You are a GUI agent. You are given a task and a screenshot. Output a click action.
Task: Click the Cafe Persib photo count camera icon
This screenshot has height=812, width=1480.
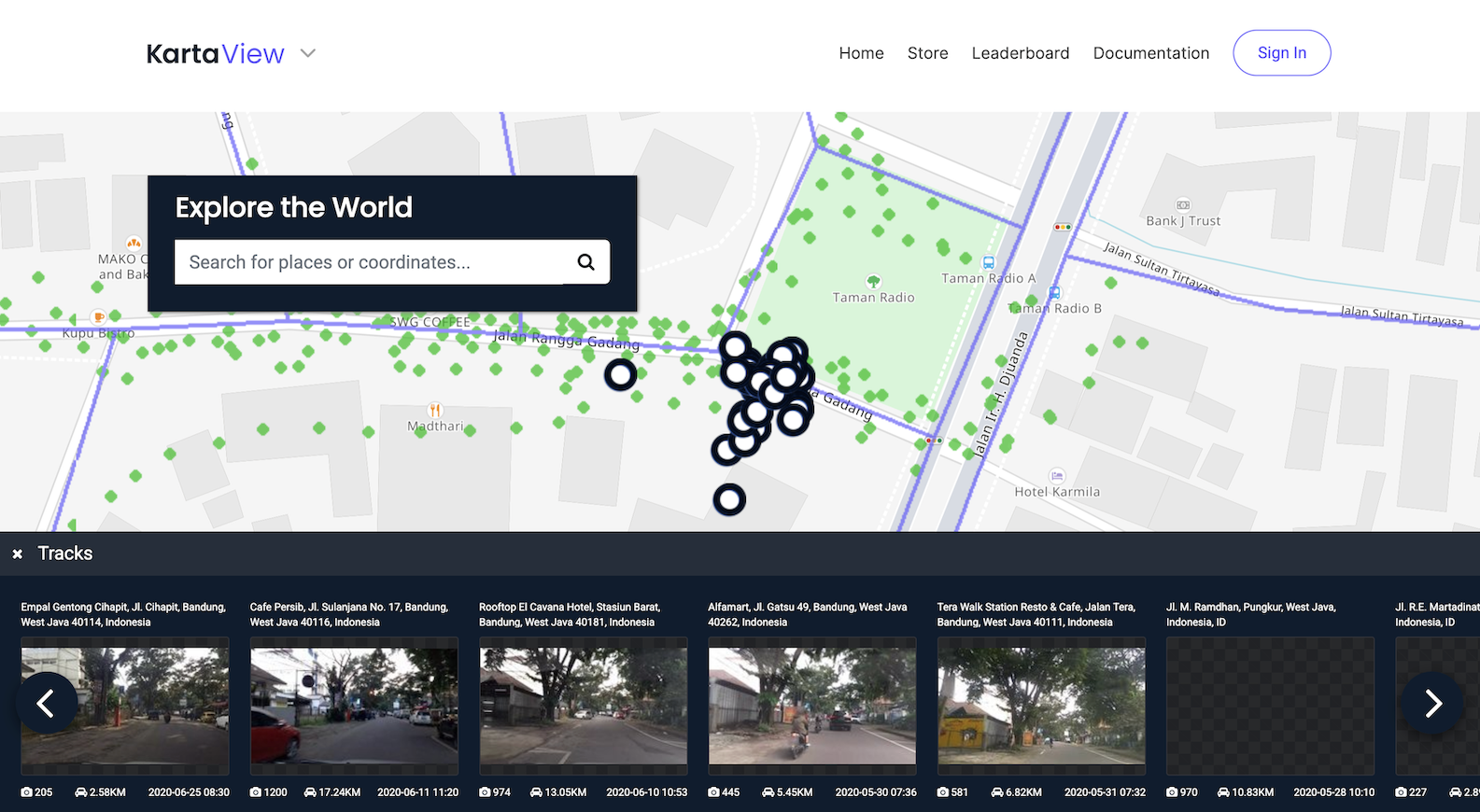pyautogui.click(x=255, y=792)
